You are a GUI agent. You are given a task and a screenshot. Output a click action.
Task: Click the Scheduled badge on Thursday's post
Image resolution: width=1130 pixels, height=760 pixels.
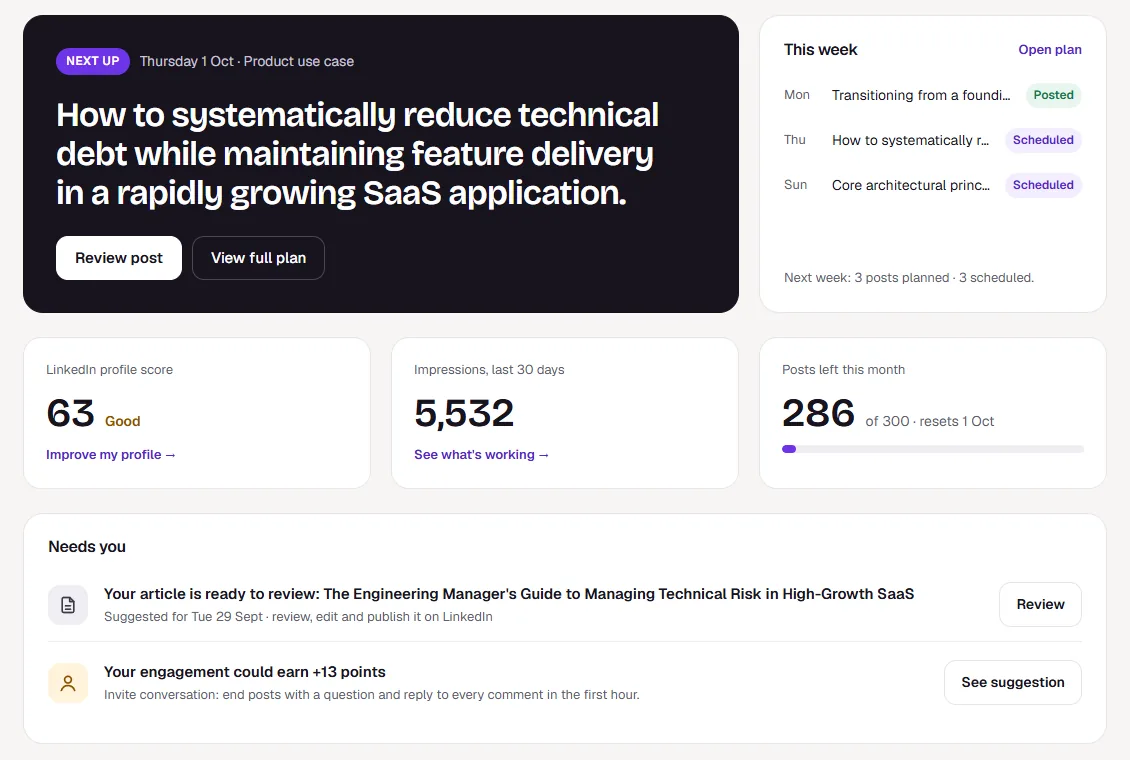pyautogui.click(x=1043, y=140)
